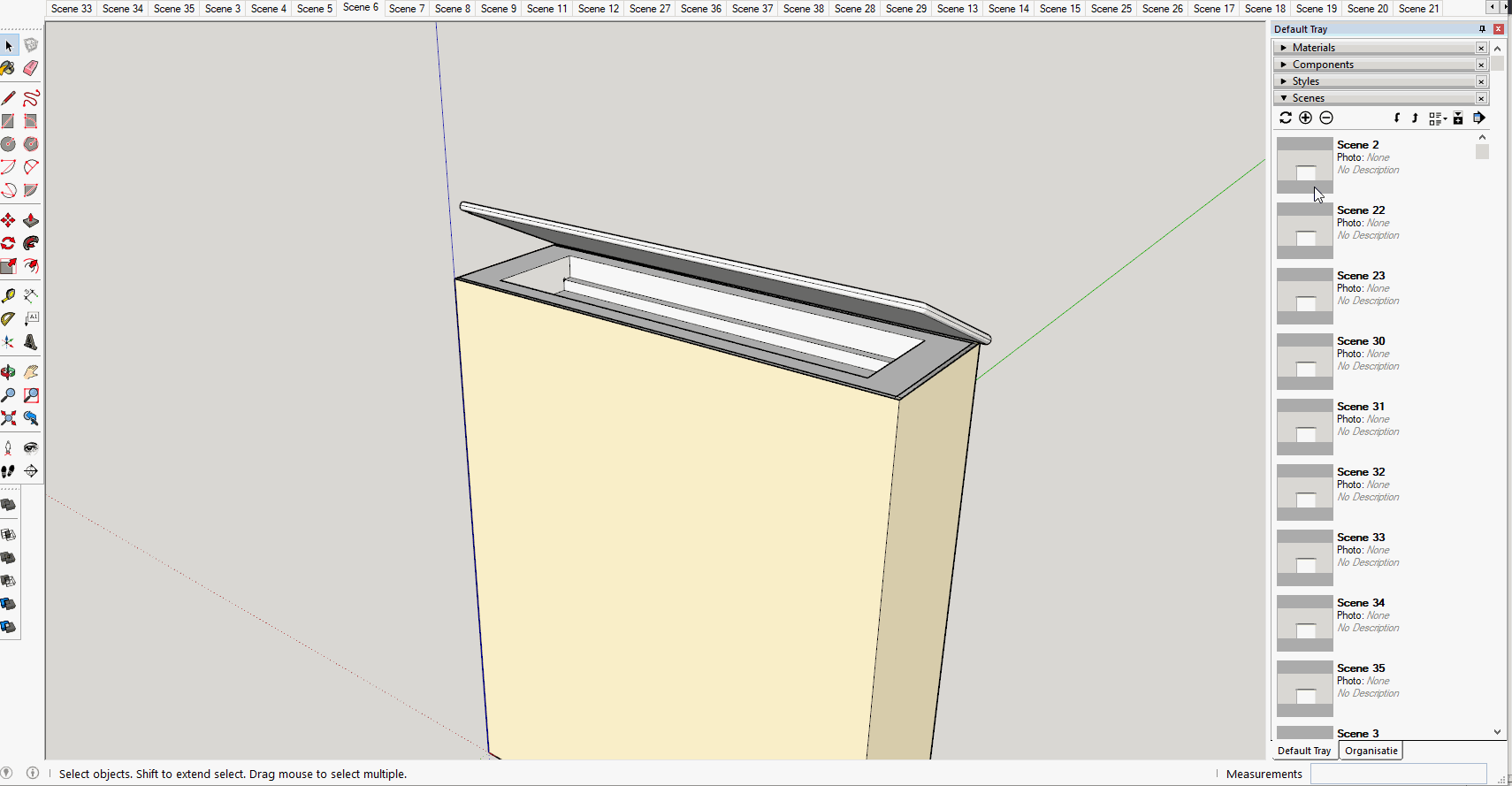Click the Measurements input box
This screenshot has height=786, width=1512.
[x=1399, y=774]
